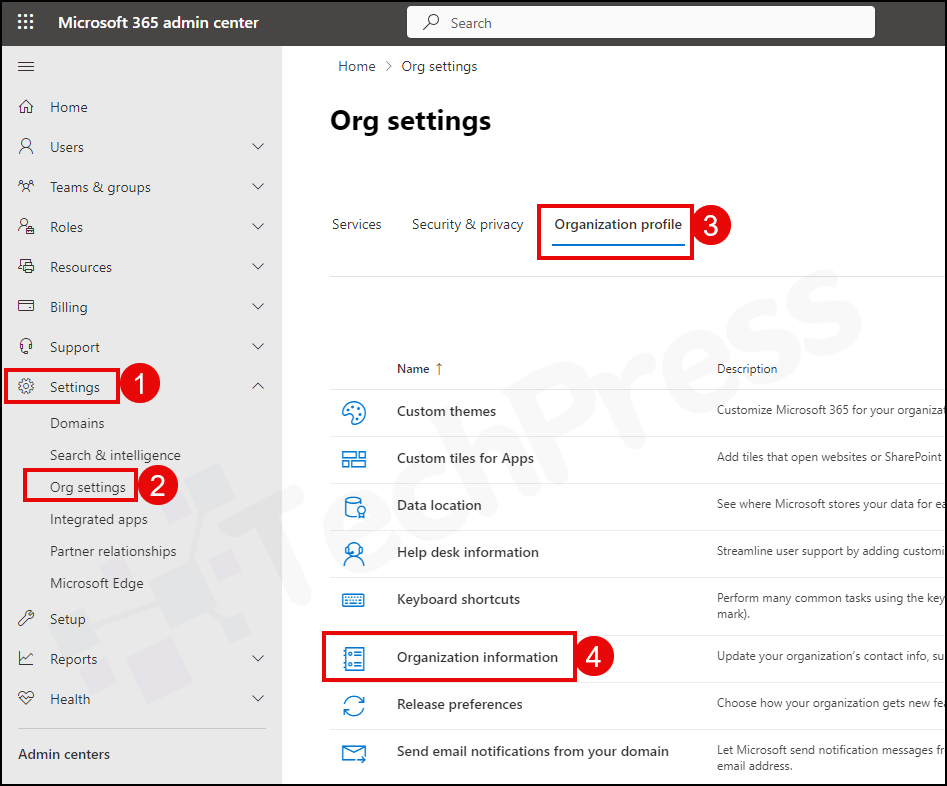Expand the Resources chevron
This screenshot has height=786, width=947.
[x=258, y=266]
